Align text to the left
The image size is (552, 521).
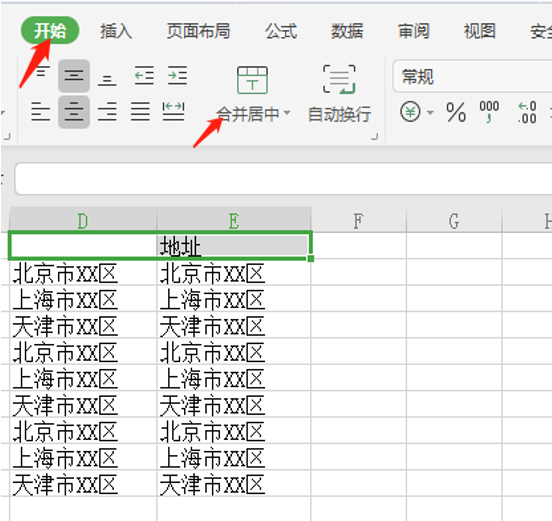coord(40,112)
